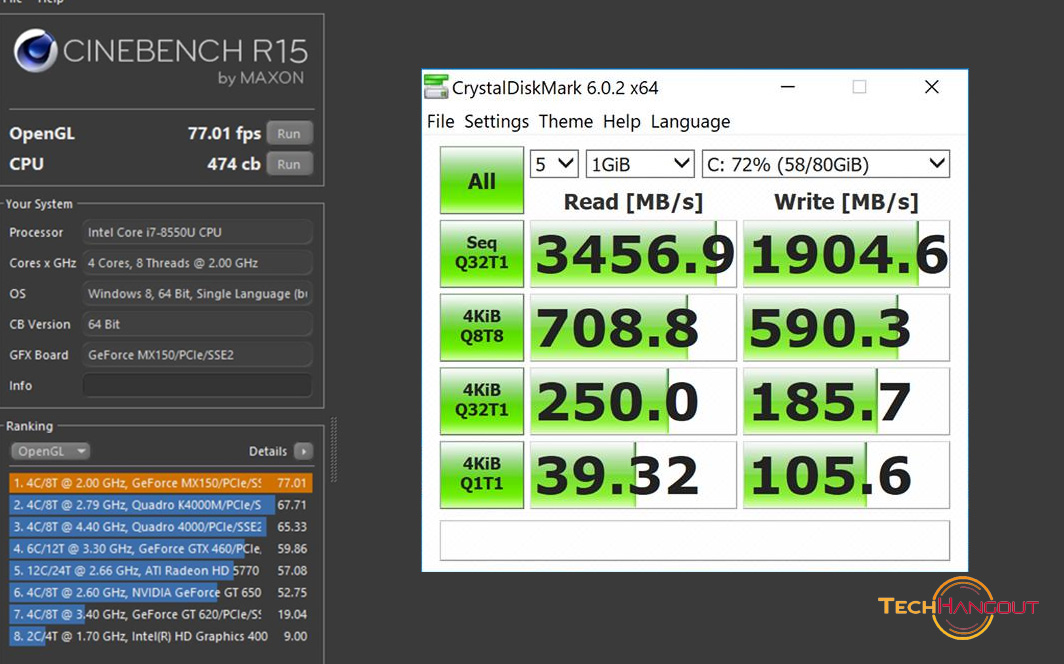Start the Seq Q32T1 test

click(482, 253)
